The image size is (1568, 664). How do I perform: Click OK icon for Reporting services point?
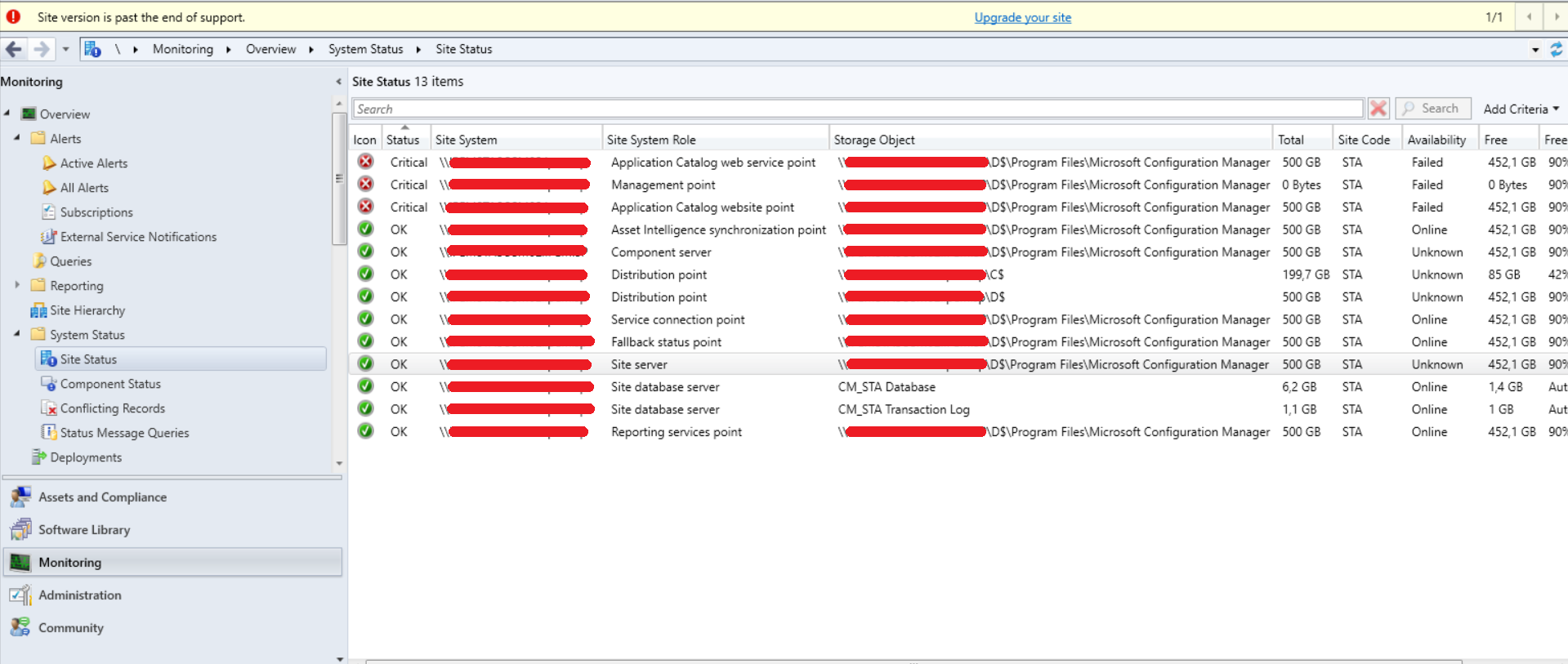tap(365, 431)
